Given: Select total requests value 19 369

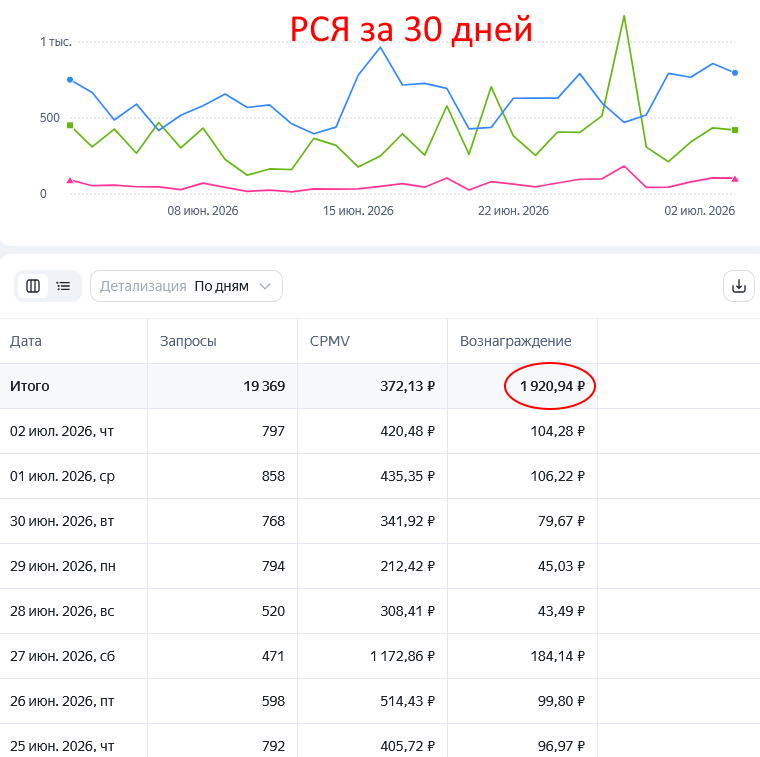Looking at the screenshot, I should click(x=264, y=386).
